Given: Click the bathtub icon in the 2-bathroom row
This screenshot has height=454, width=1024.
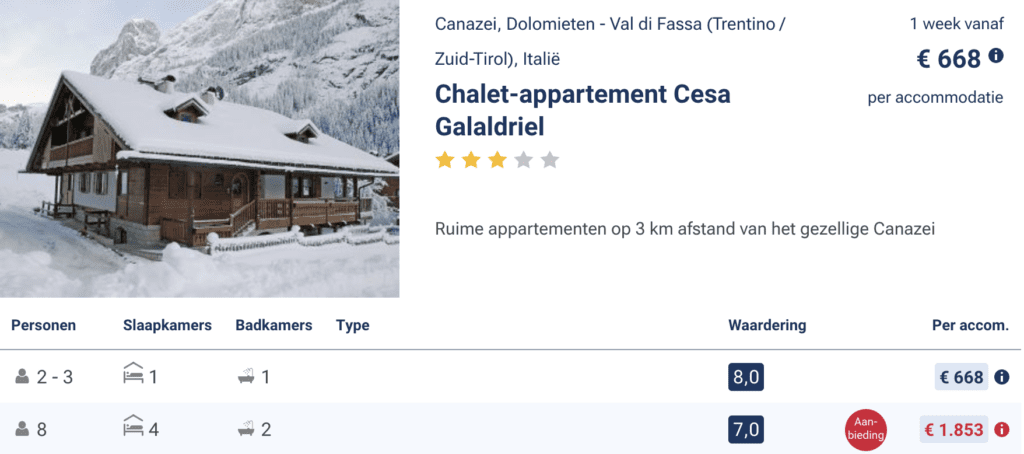Looking at the screenshot, I should (245, 430).
